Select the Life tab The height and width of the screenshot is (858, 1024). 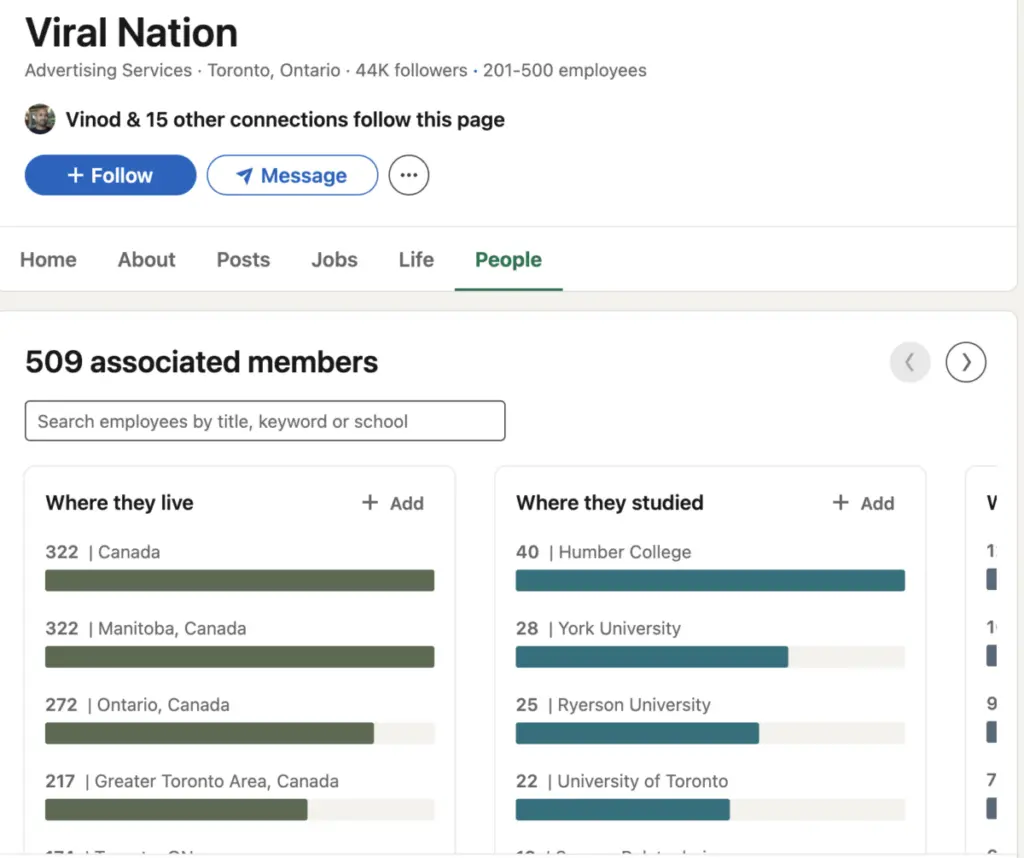tap(415, 259)
